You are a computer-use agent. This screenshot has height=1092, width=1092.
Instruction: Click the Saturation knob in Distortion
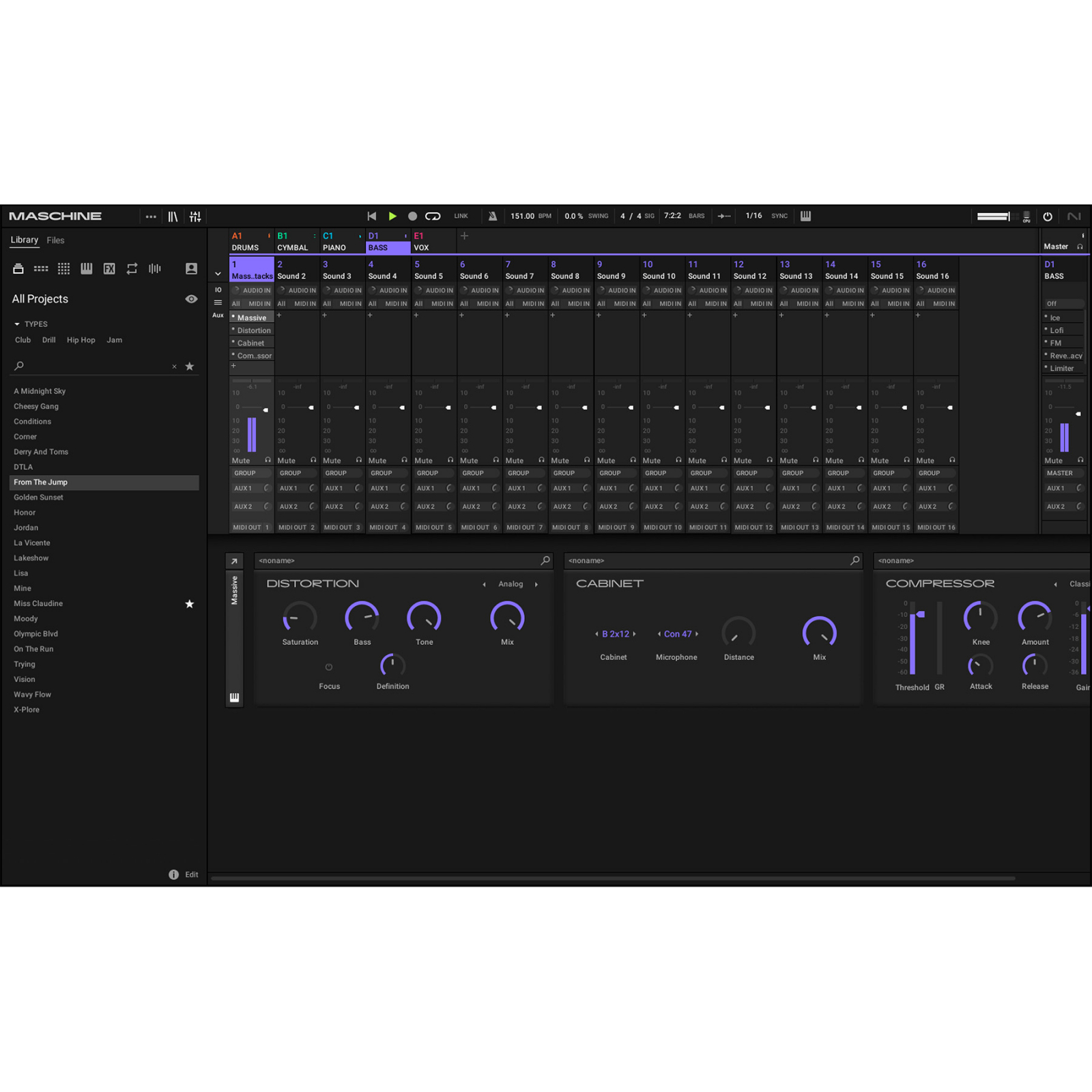[x=300, y=618]
